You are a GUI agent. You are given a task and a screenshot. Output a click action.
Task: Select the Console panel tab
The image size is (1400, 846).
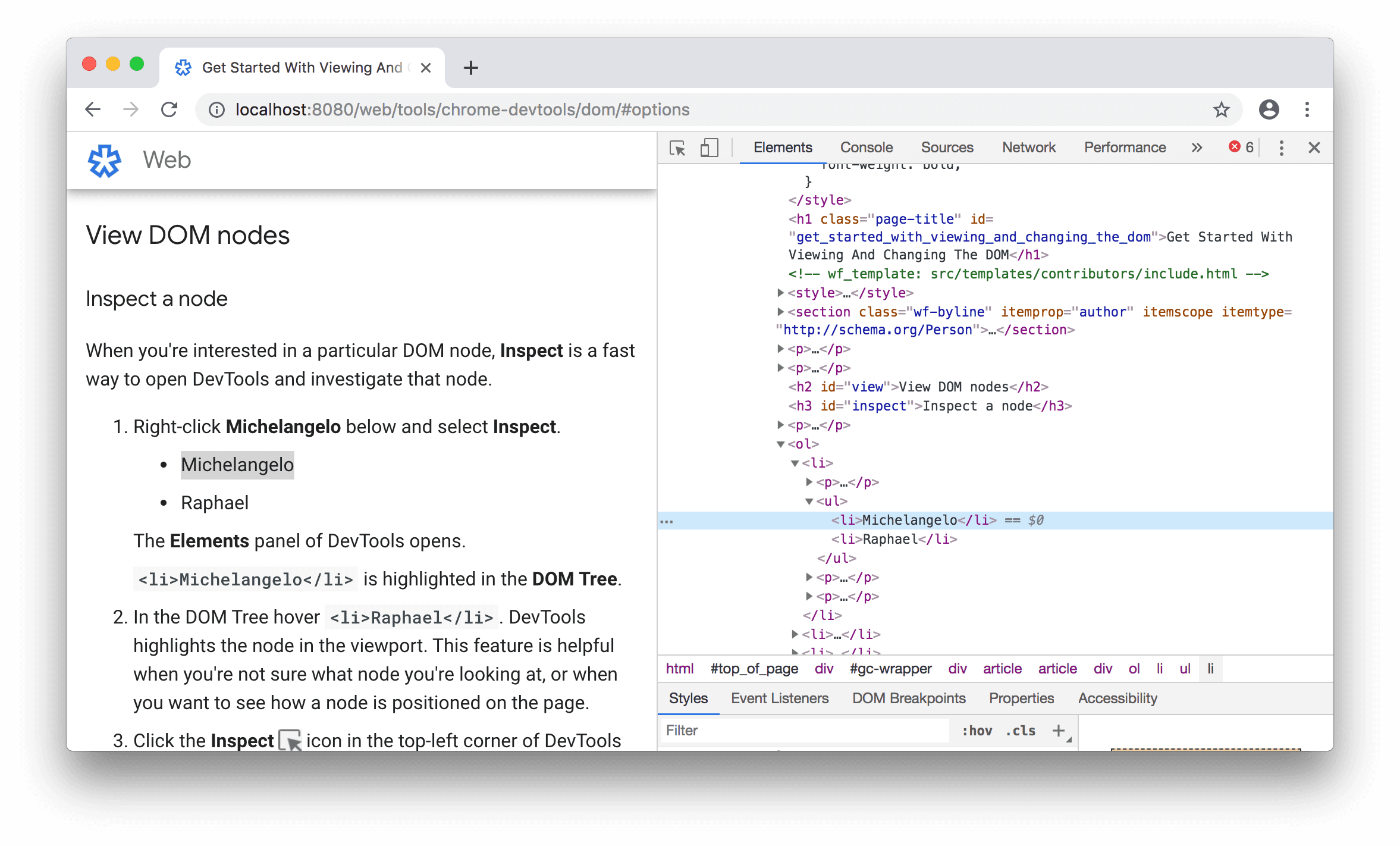coord(866,146)
